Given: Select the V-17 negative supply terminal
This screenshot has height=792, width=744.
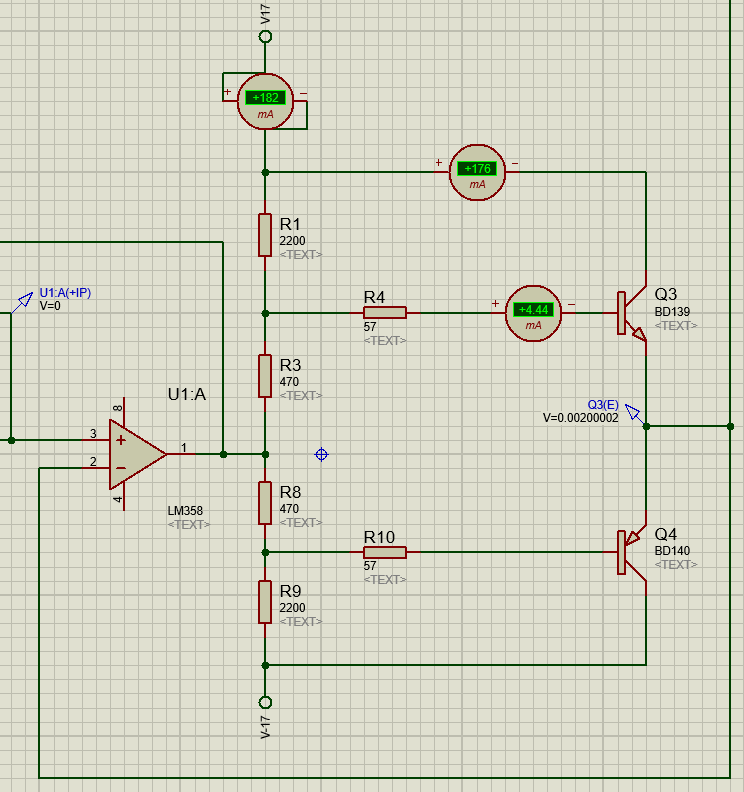Looking at the screenshot, I should 265,701.
